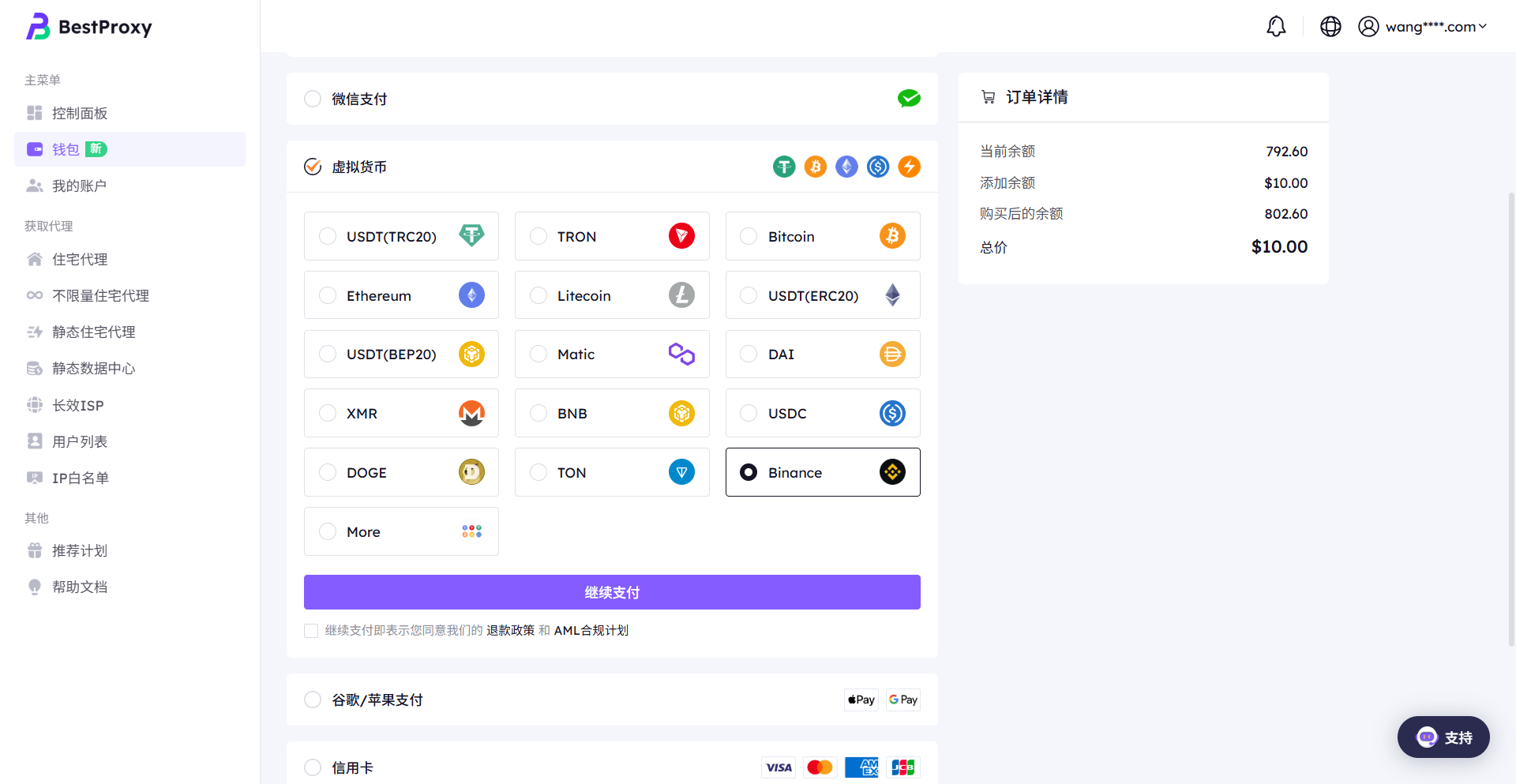The height and width of the screenshot is (784, 1516).
Task: Pick the Litecoin radio option
Action: point(538,295)
